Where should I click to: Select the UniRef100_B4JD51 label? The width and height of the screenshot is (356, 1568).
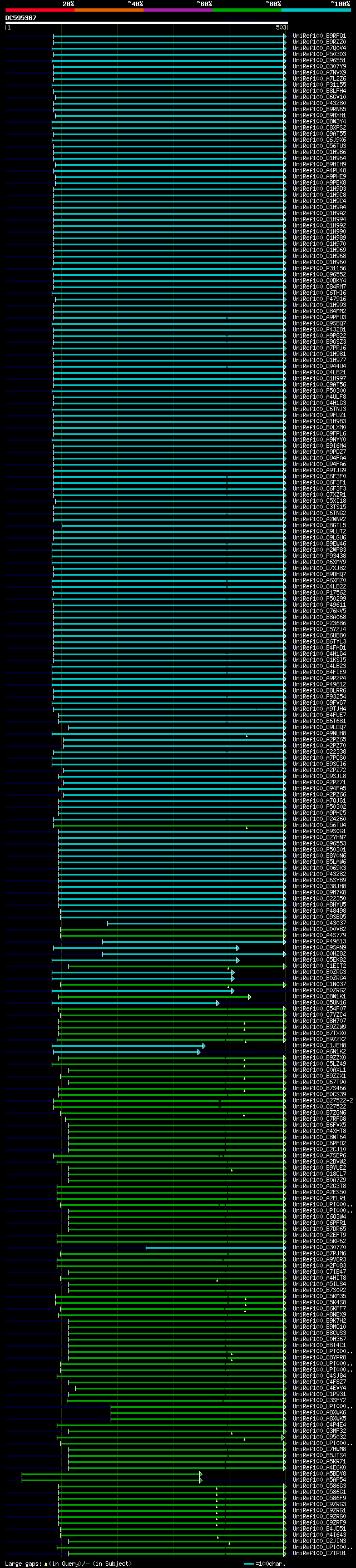(319, 1529)
